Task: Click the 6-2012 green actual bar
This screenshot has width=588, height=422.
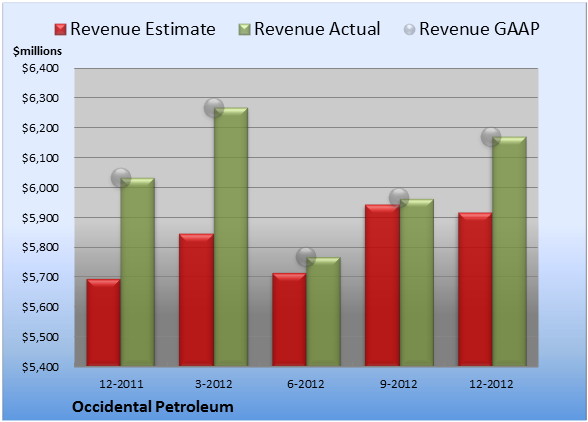Action: pos(323,312)
